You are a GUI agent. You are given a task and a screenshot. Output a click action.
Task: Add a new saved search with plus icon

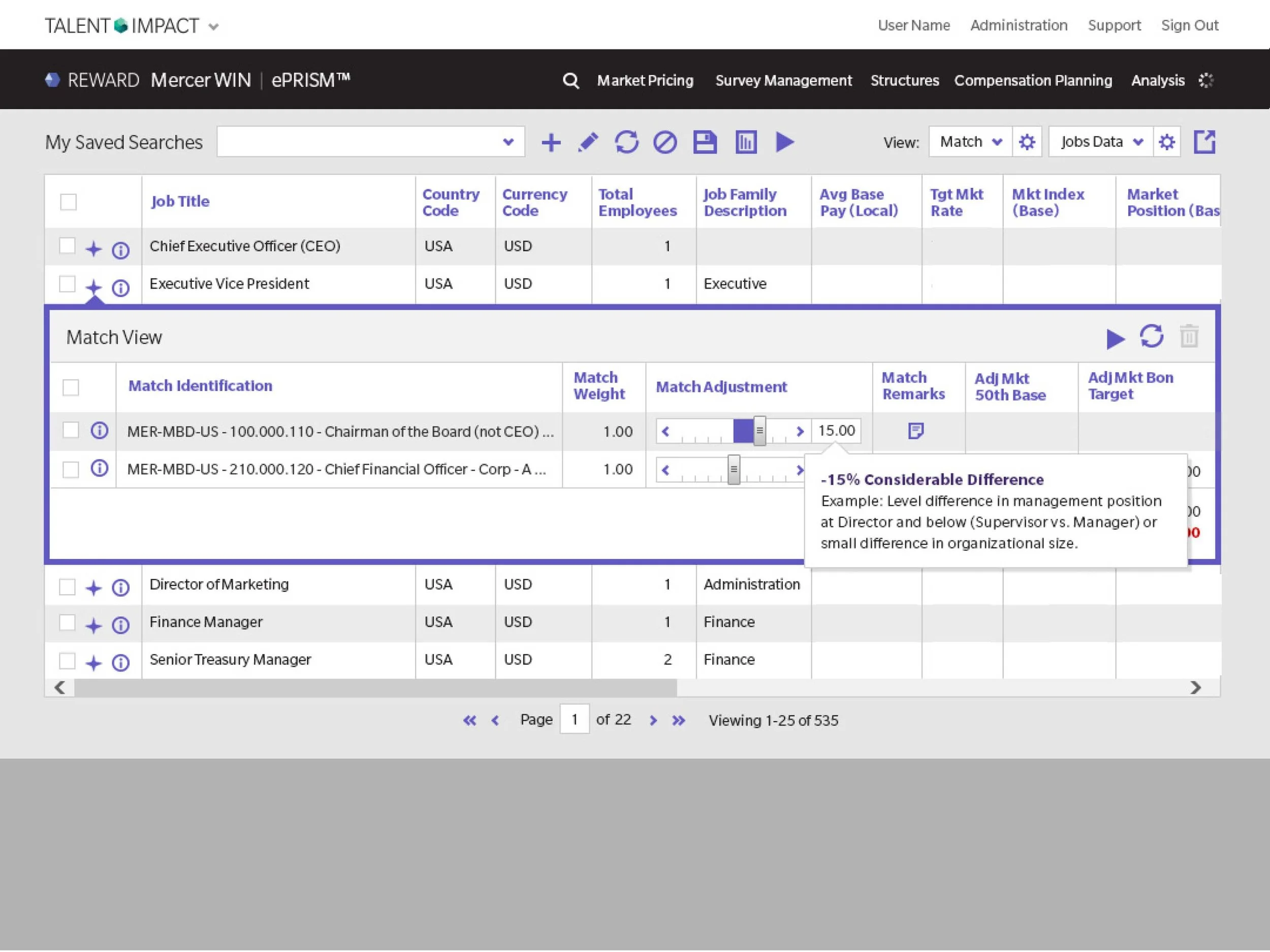[551, 142]
